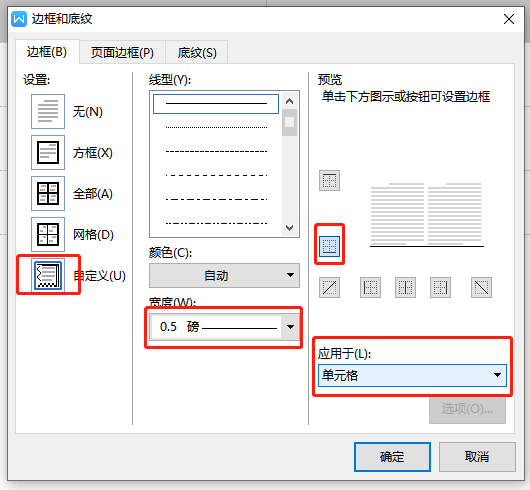Toggle the bottom border preview button
Screen dimensions: 530x490
330,246
